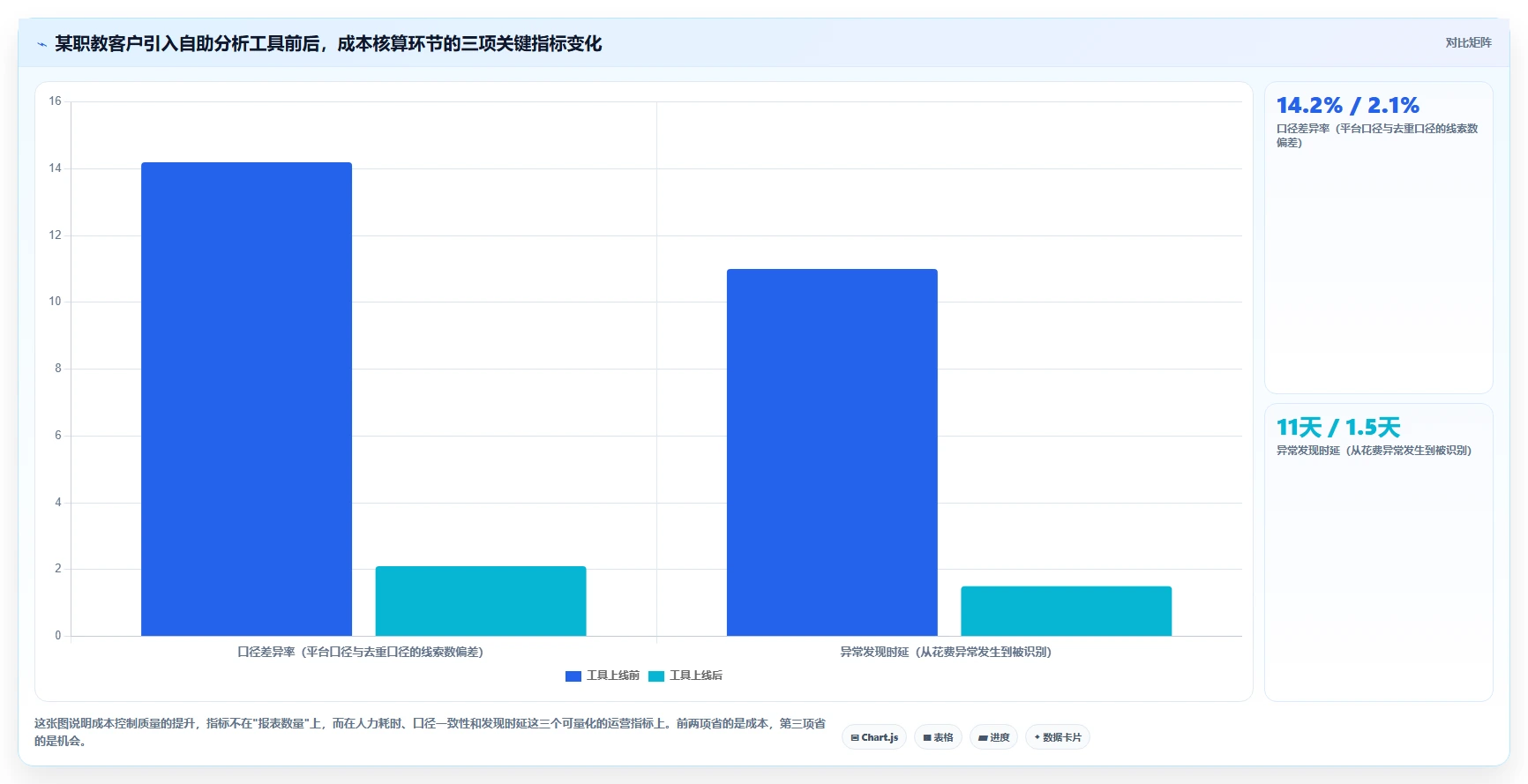Click the 口径差异率 x-axis label under the chart
The height and width of the screenshot is (784, 1528).
pos(360,653)
